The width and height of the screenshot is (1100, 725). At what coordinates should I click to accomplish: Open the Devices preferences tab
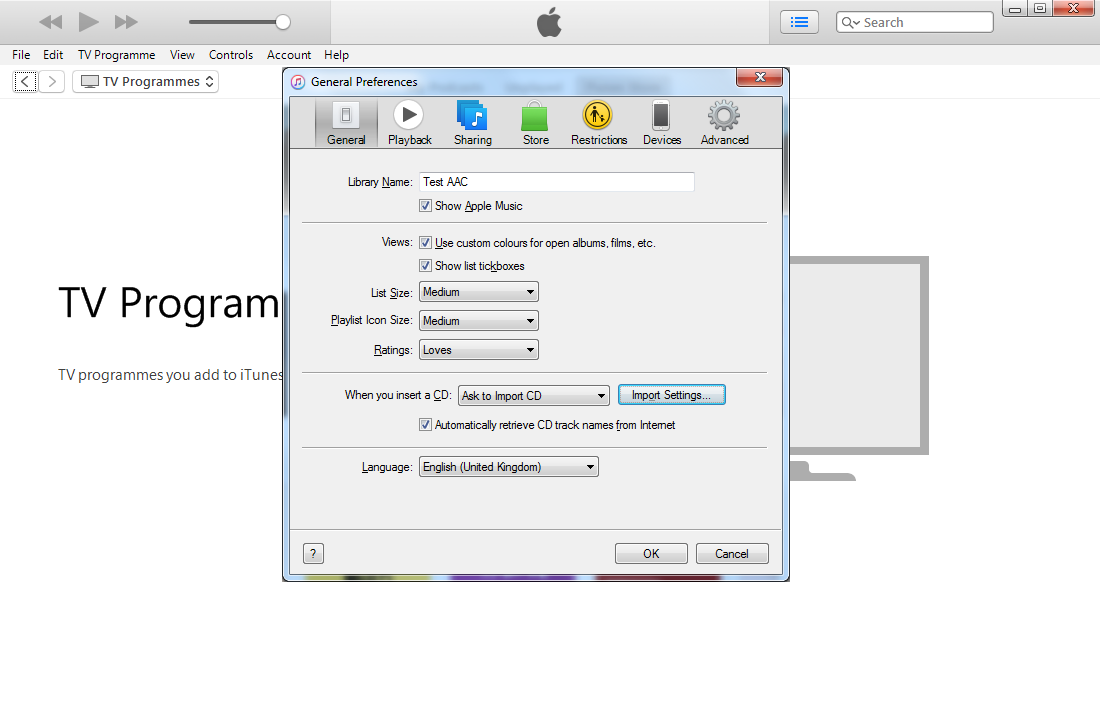coord(662,123)
